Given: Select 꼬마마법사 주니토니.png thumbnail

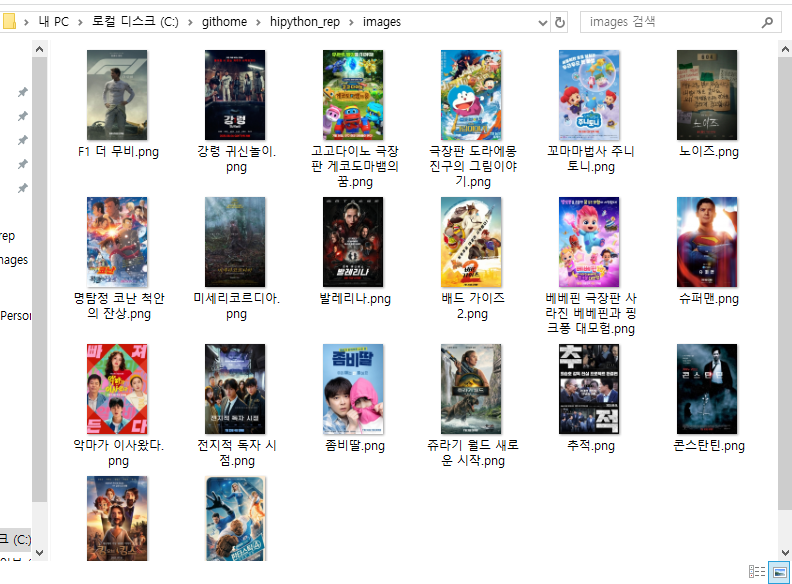Looking at the screenshot, I should coord(589,95).
